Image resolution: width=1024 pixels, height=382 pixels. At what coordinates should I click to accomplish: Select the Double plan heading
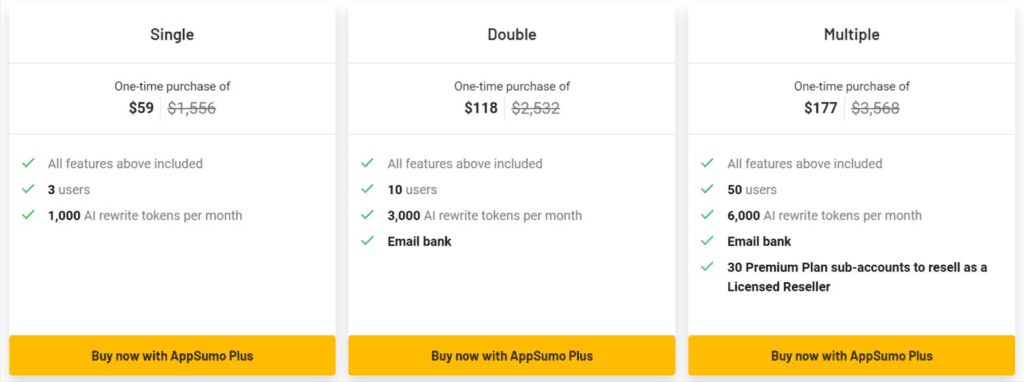click(x=512, y=35)
